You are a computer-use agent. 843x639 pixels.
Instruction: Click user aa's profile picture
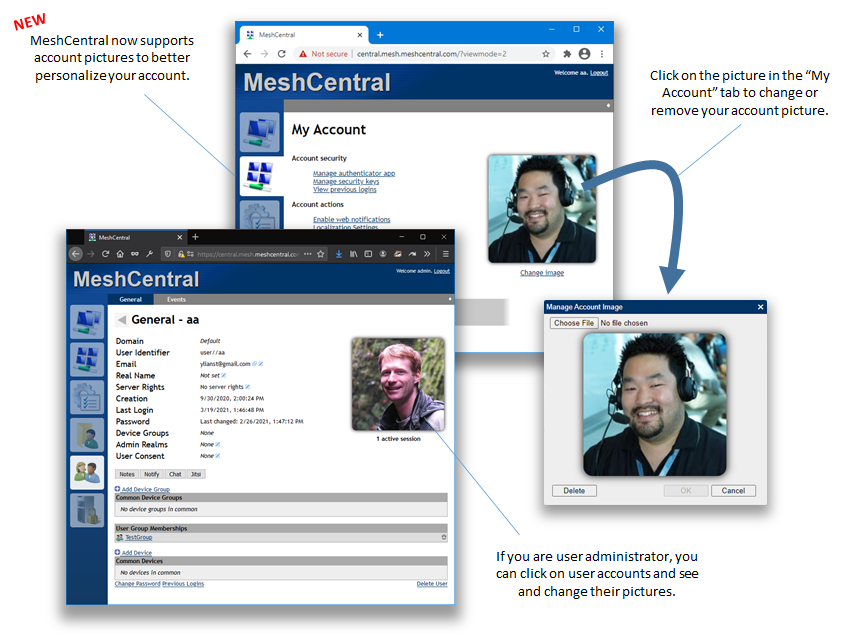pyautogui.click(x=398, y=384)
